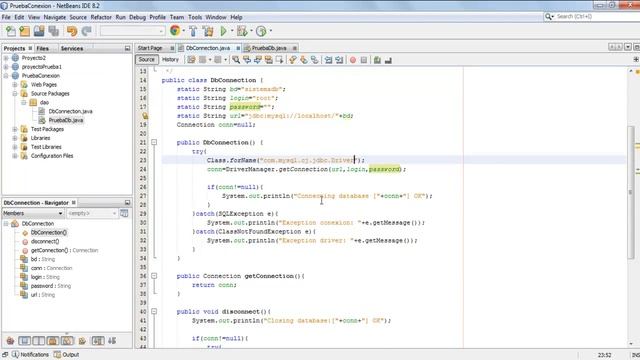Image resolution: width=640 pixels, height=360 pixels.
Task: Expand the Test Packages node
Action: coord(15,129)
